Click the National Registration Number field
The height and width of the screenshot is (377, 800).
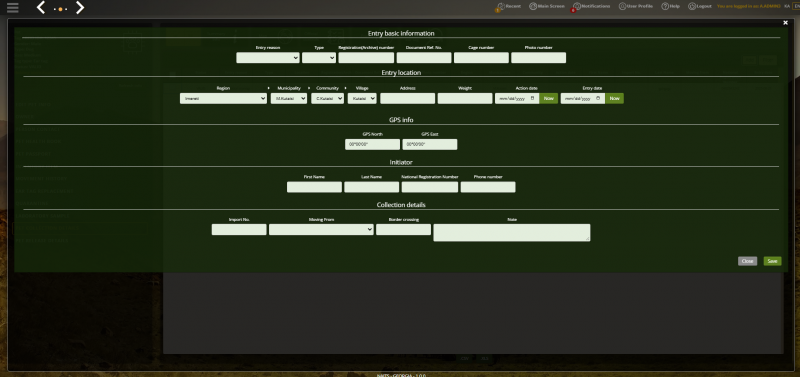430,187
